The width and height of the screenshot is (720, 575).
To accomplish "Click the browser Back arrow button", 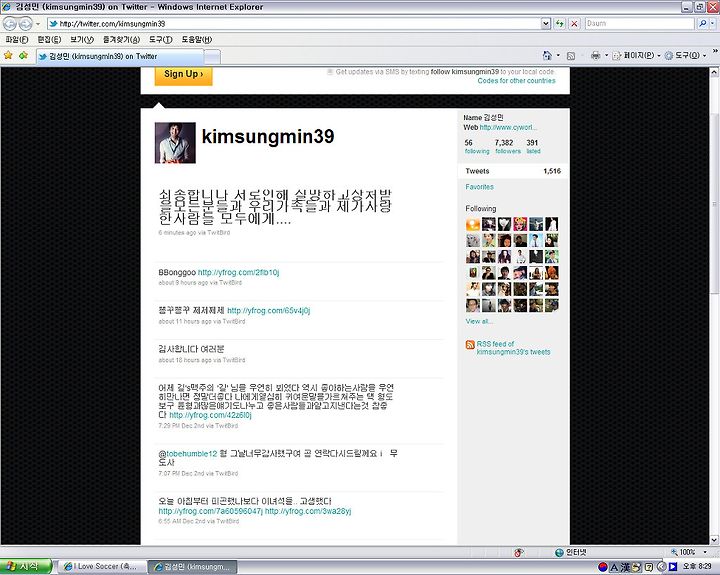I will pos(10,23).
